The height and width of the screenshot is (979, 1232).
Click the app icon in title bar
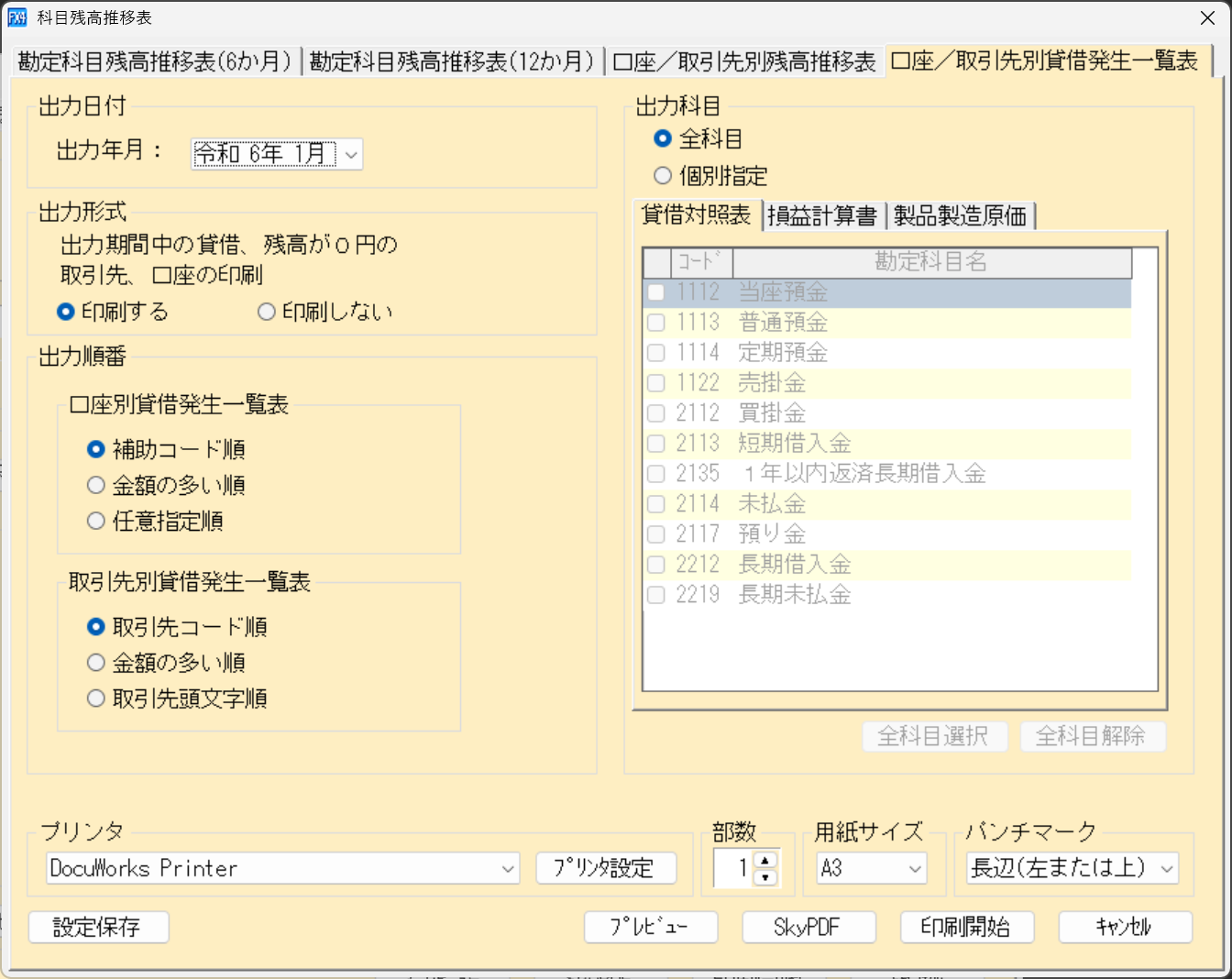point(17,17)
